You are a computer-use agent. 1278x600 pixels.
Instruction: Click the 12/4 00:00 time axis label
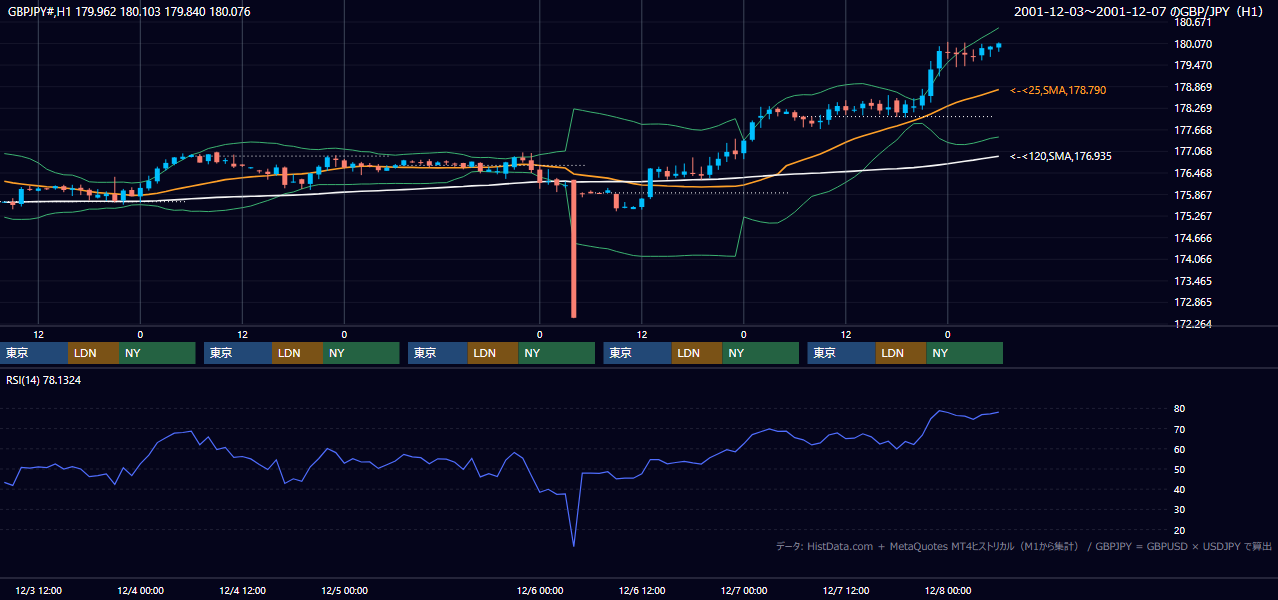pos(140,591)
